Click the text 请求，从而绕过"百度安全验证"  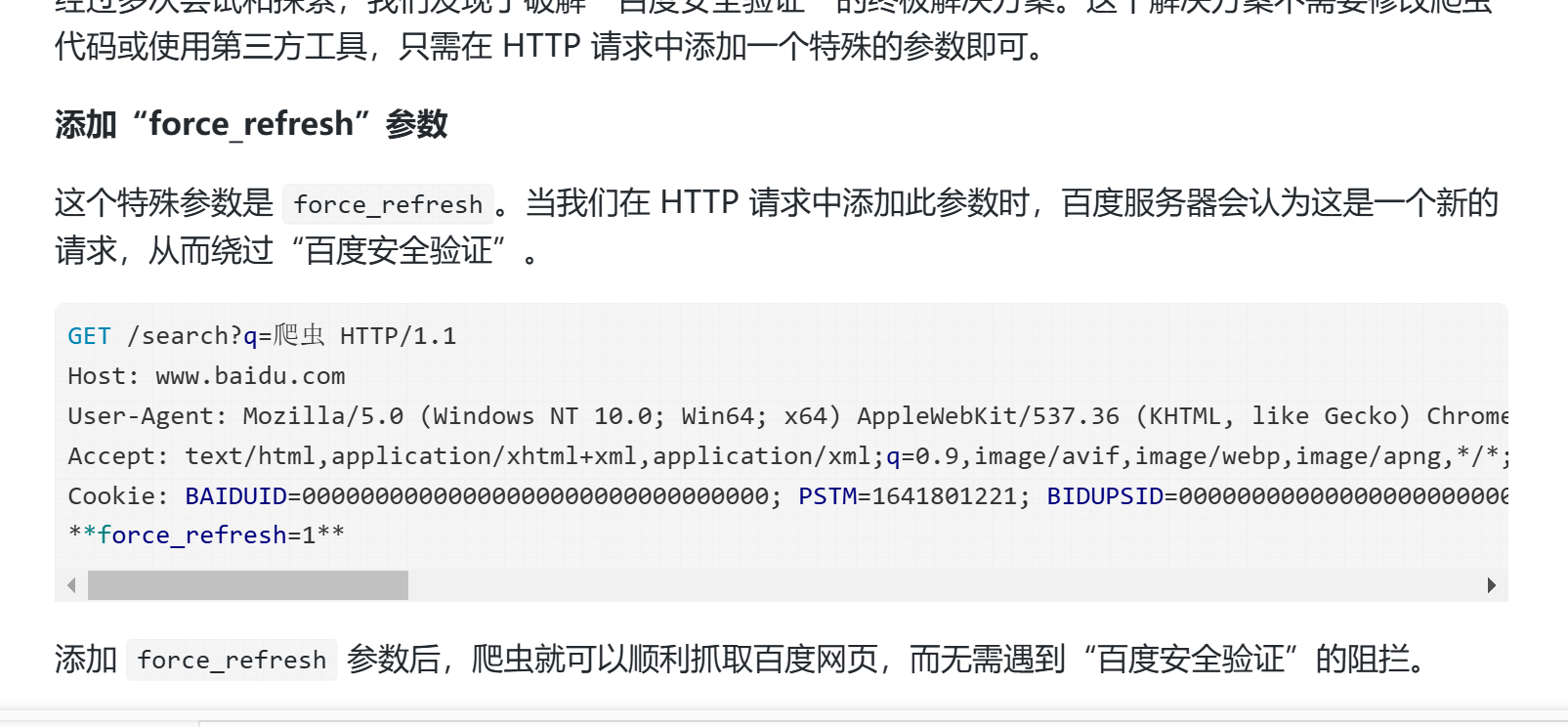(281, 251)
